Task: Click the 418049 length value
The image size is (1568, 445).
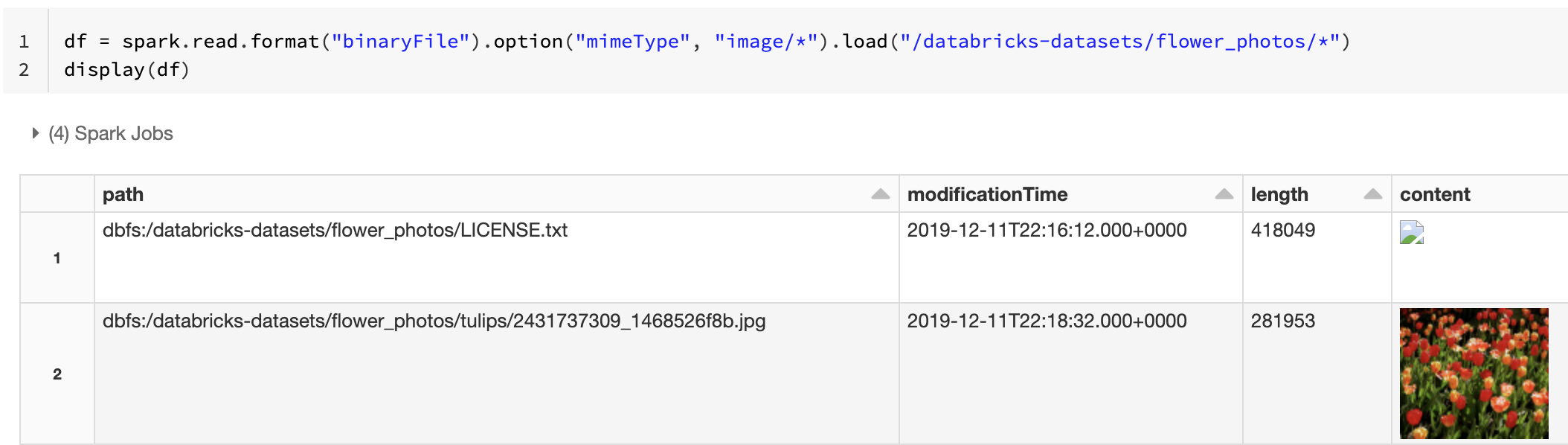Action: pyautogui.click(x=1282, y=231)
